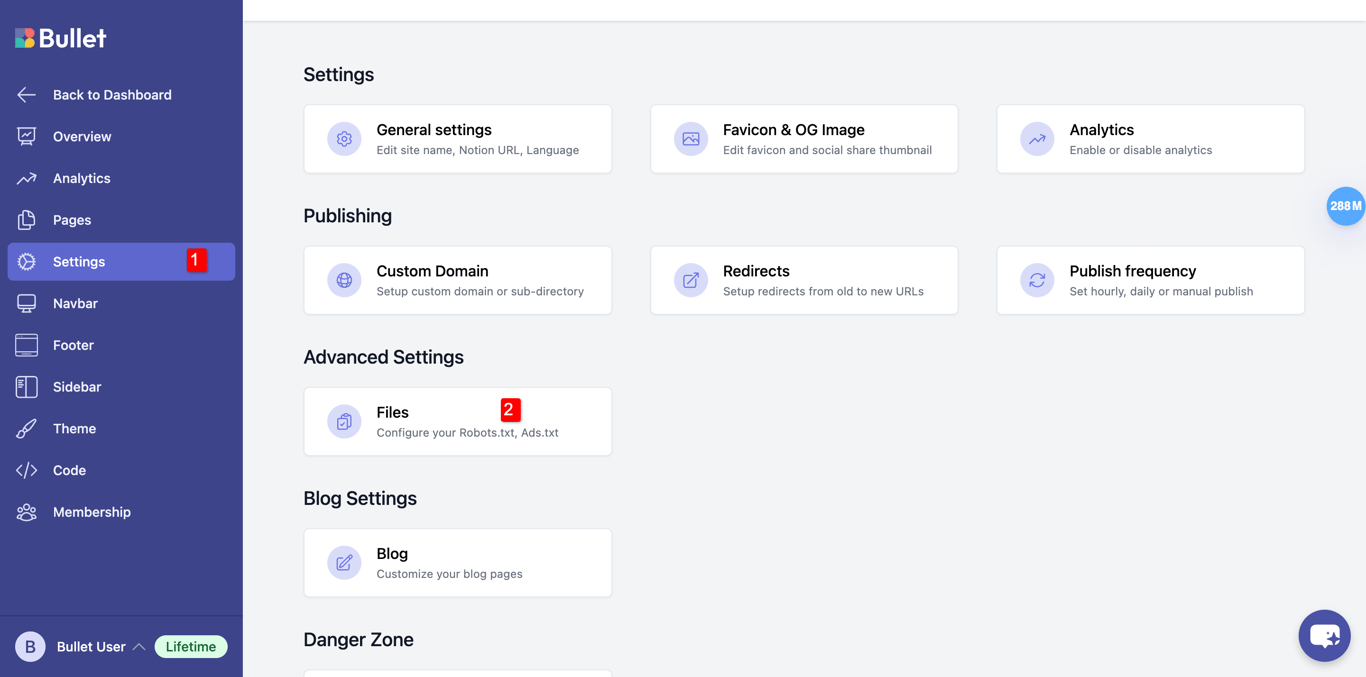Click the Favicon & OG Image picture icon
This screenshot has width=1366, height=677.
tap(690, 139)
